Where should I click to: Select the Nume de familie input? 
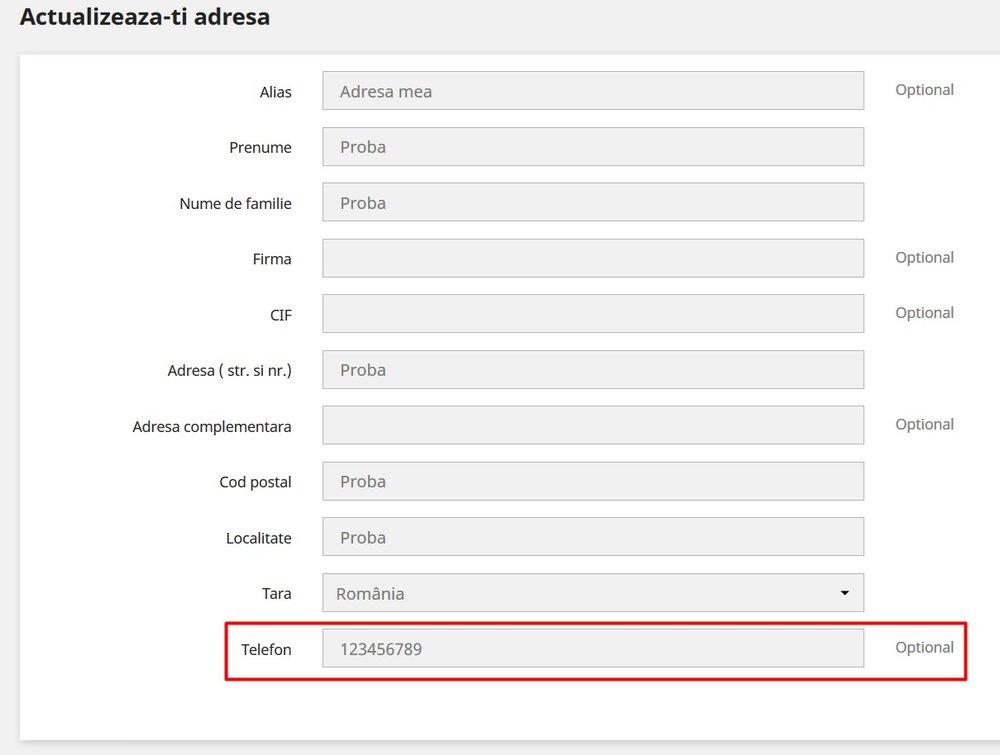click(592, 202)
